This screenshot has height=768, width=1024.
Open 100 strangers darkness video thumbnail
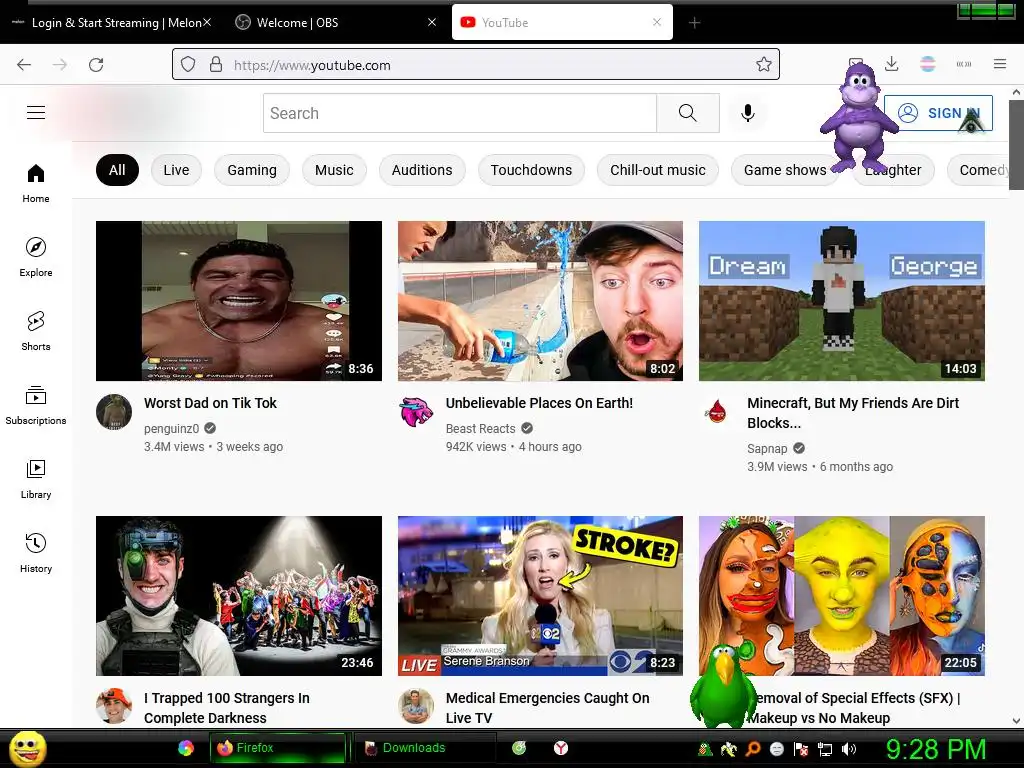click(x=238, y=596)
